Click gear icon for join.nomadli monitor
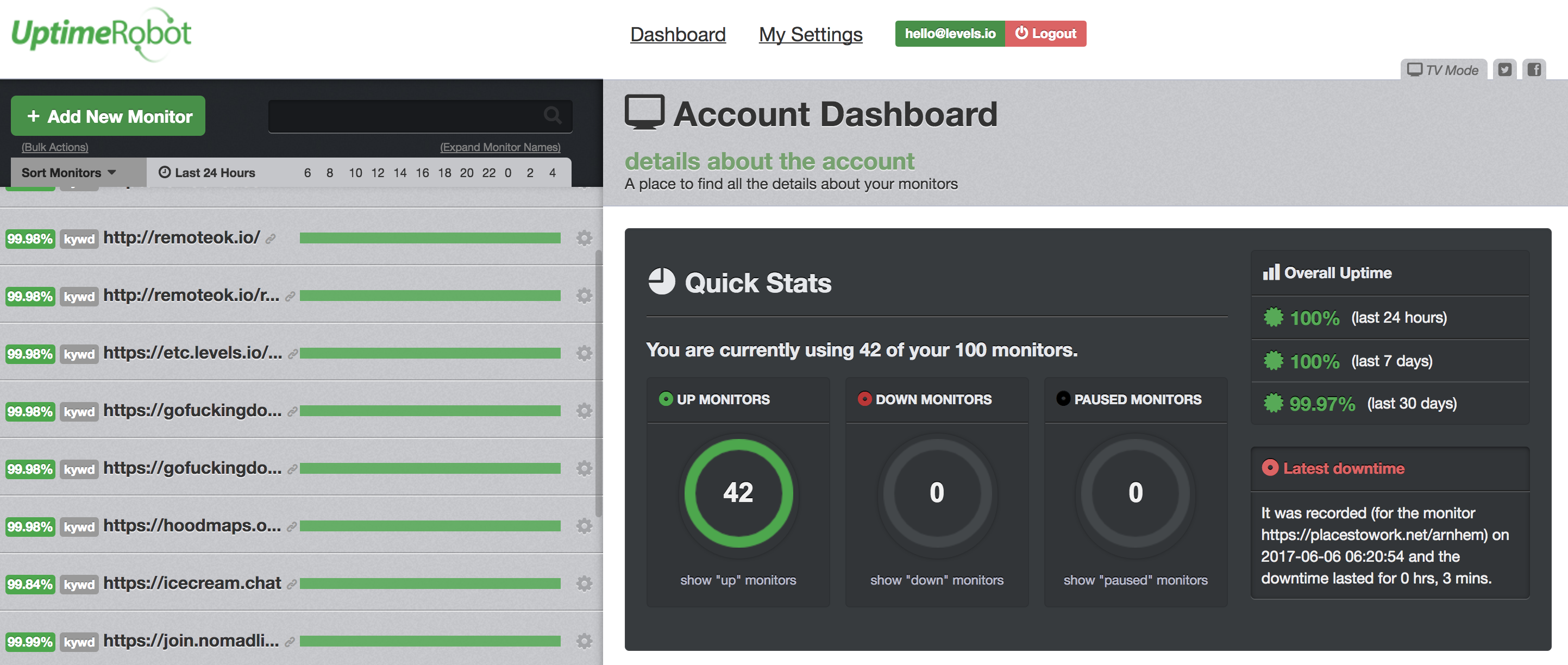The height and width of the screenshot is (665, 1568). 584,641
